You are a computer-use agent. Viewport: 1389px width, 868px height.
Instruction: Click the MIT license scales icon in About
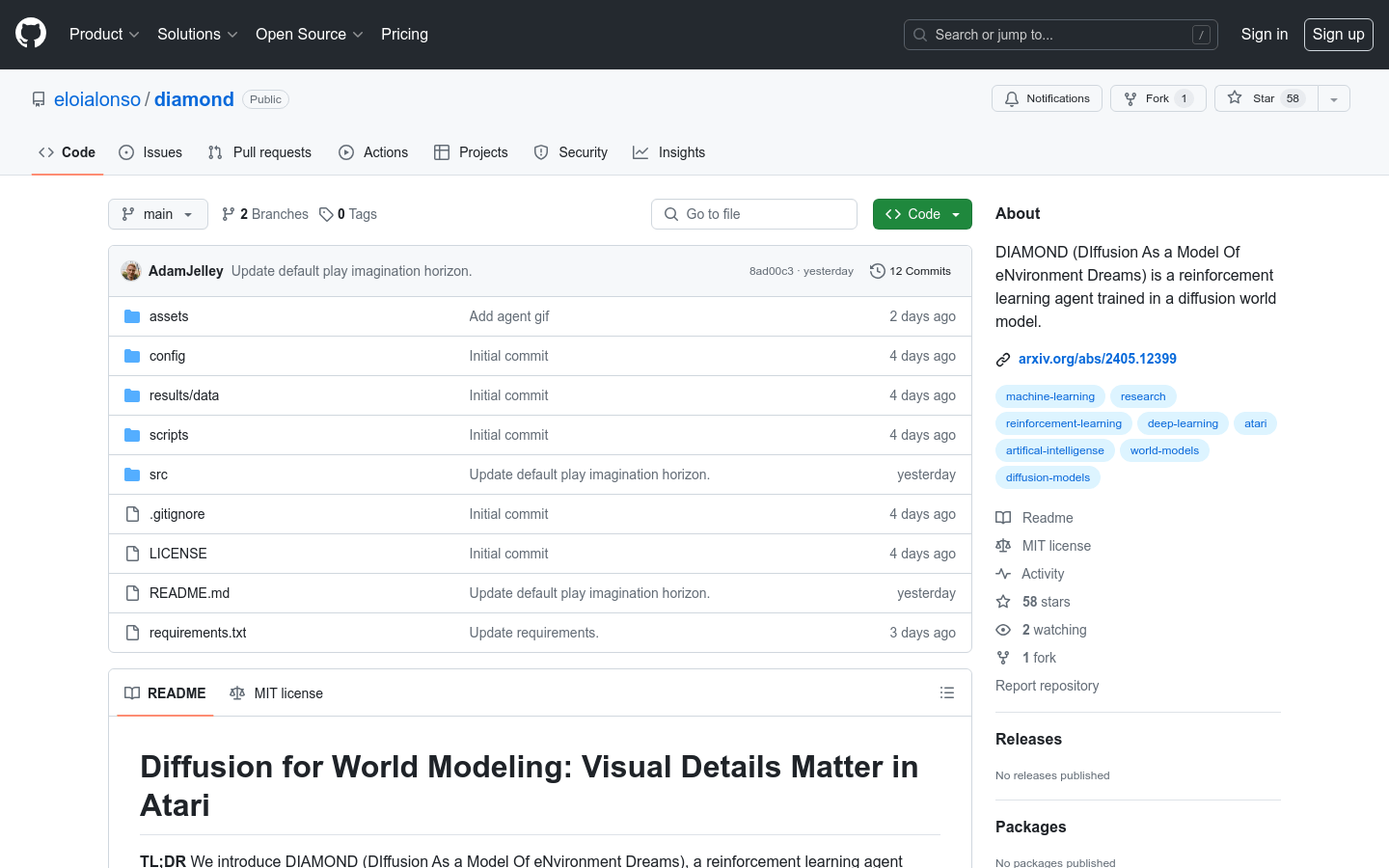1003,546
